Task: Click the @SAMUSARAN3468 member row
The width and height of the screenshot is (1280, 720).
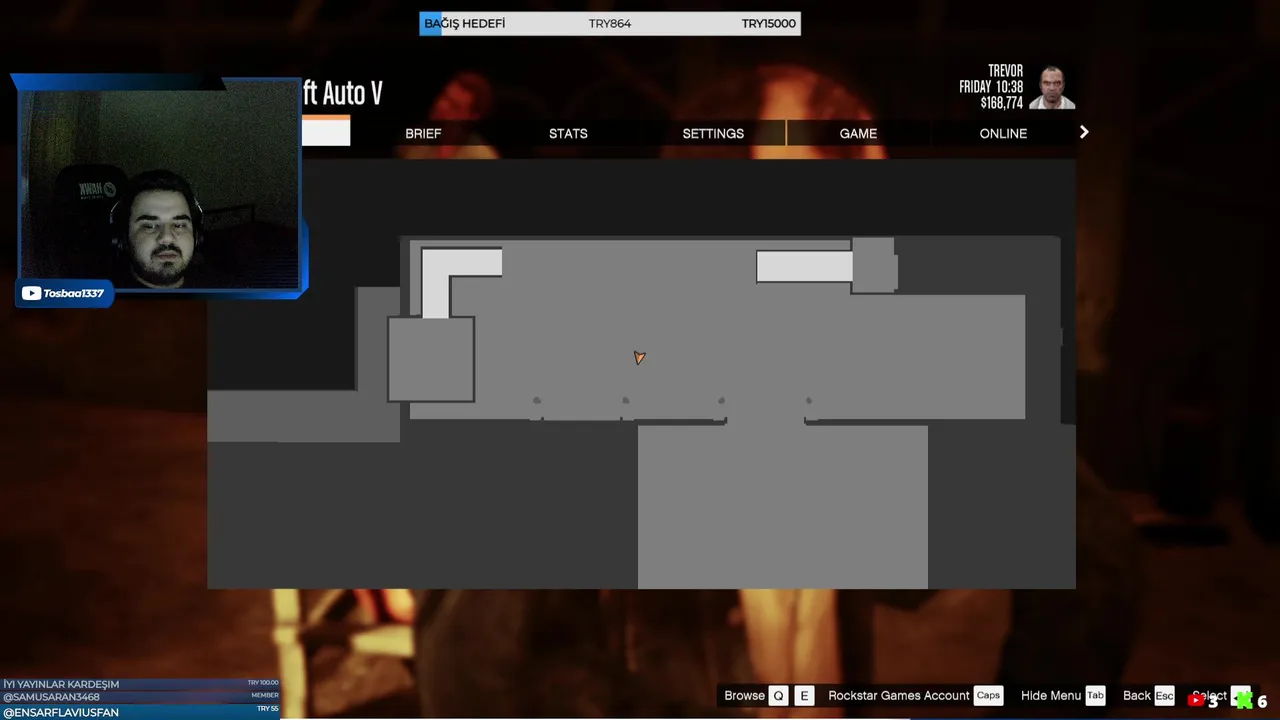Action: point(140,696)
